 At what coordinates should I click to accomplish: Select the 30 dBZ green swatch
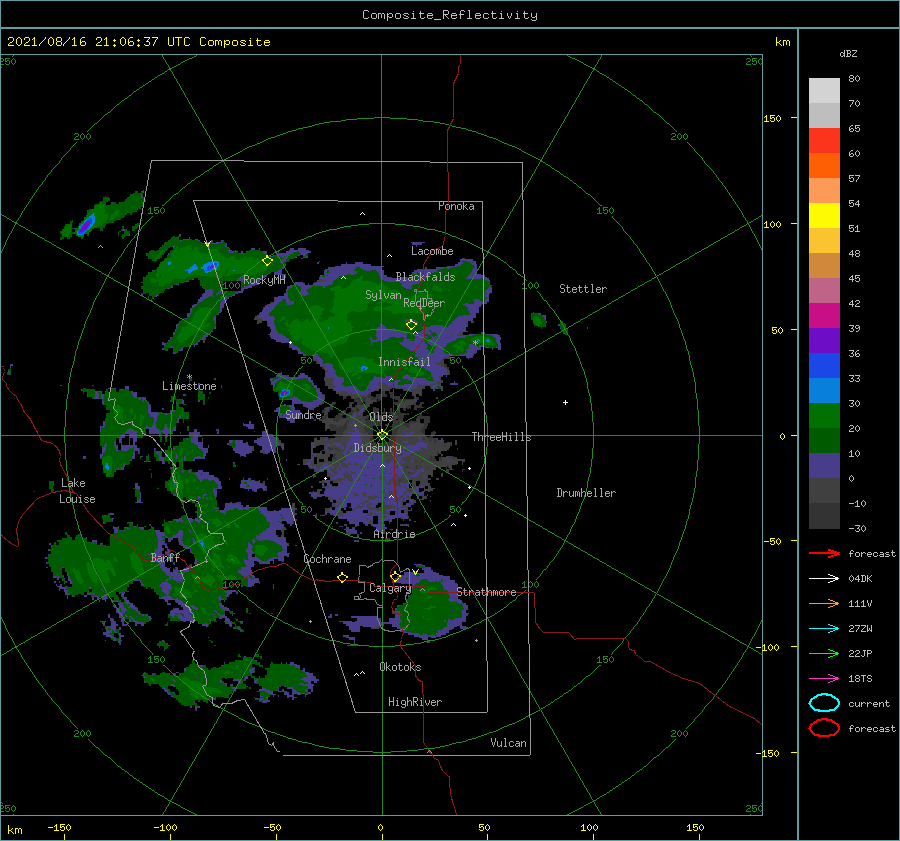click(x=824, y=415)
